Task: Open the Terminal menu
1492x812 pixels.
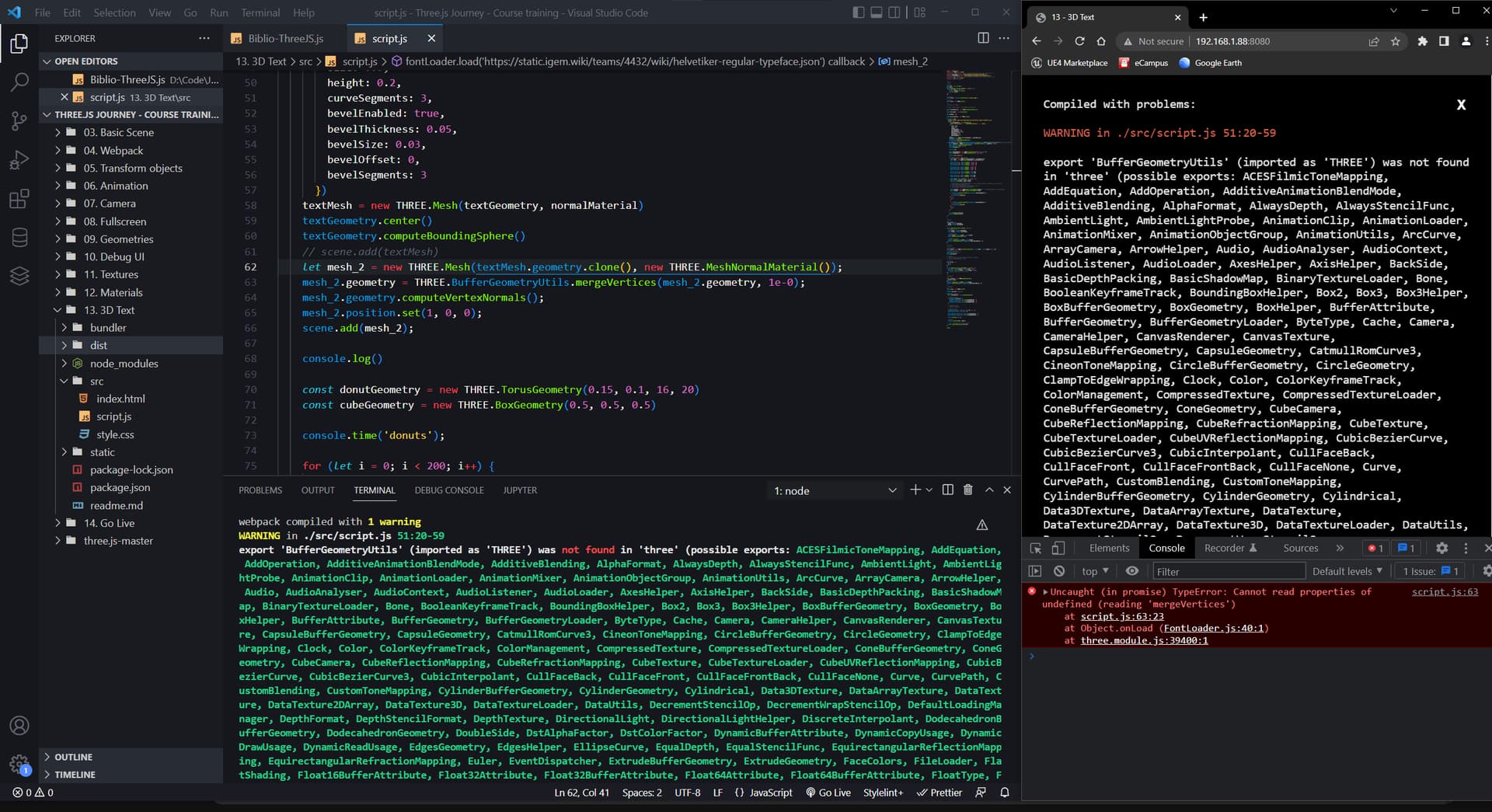Action: pyautogui.click(x=260, y=12)
